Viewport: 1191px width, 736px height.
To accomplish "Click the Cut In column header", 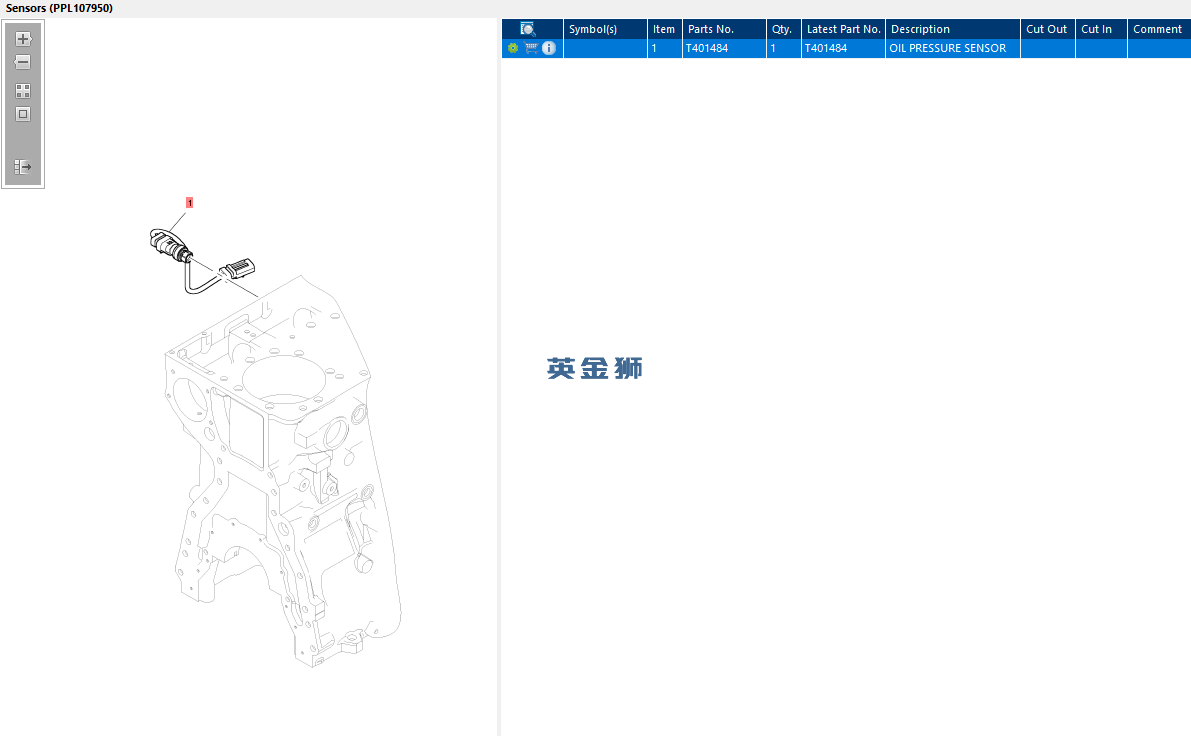I will point(1101,29).
